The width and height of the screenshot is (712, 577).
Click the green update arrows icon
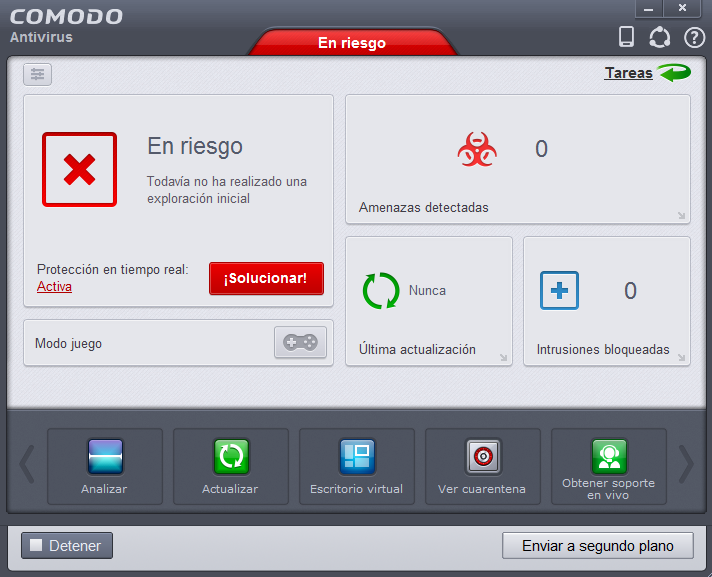381,291
